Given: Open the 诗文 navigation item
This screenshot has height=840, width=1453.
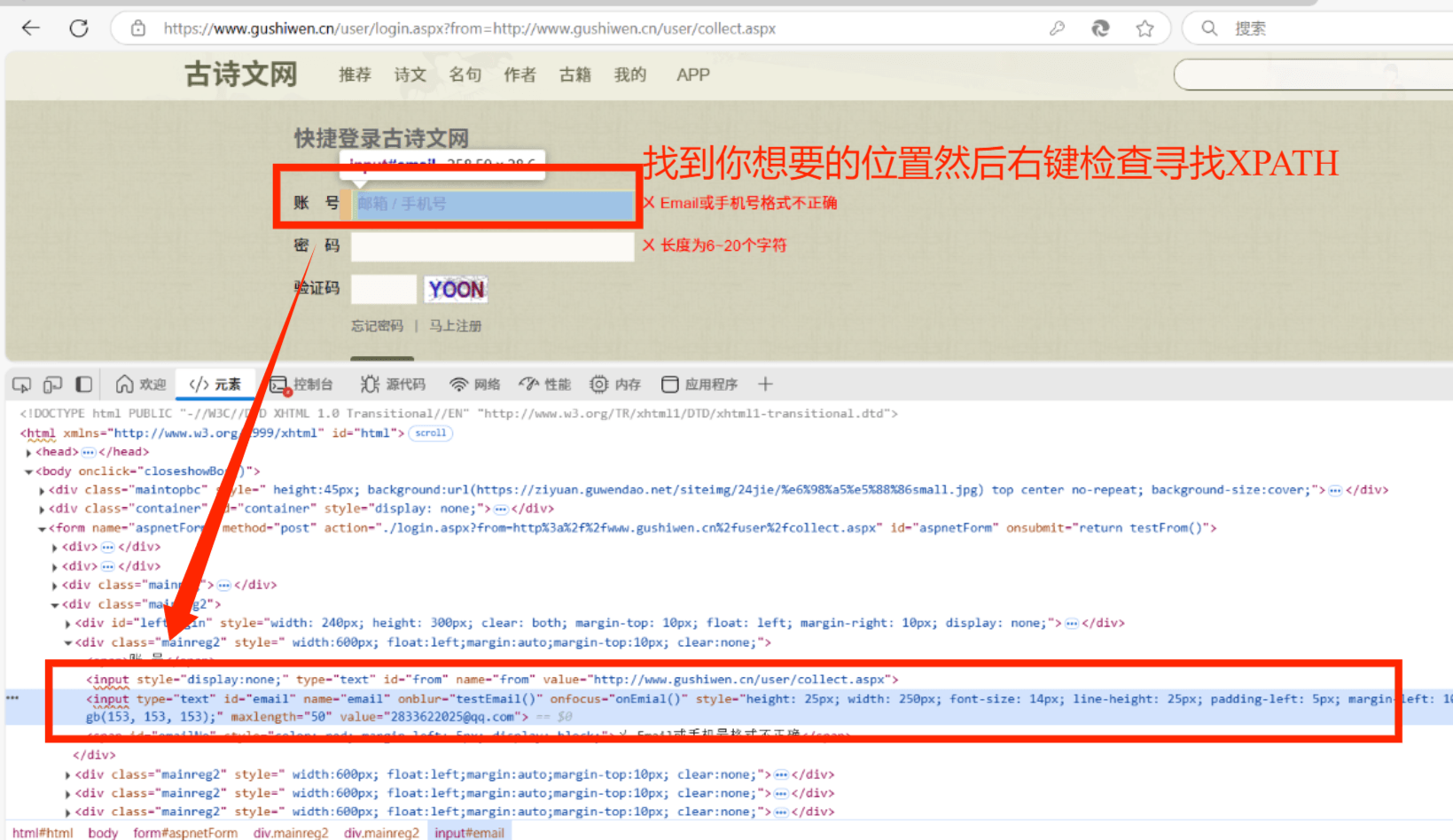Looking at the screenshot, I should tap(410, 75).
